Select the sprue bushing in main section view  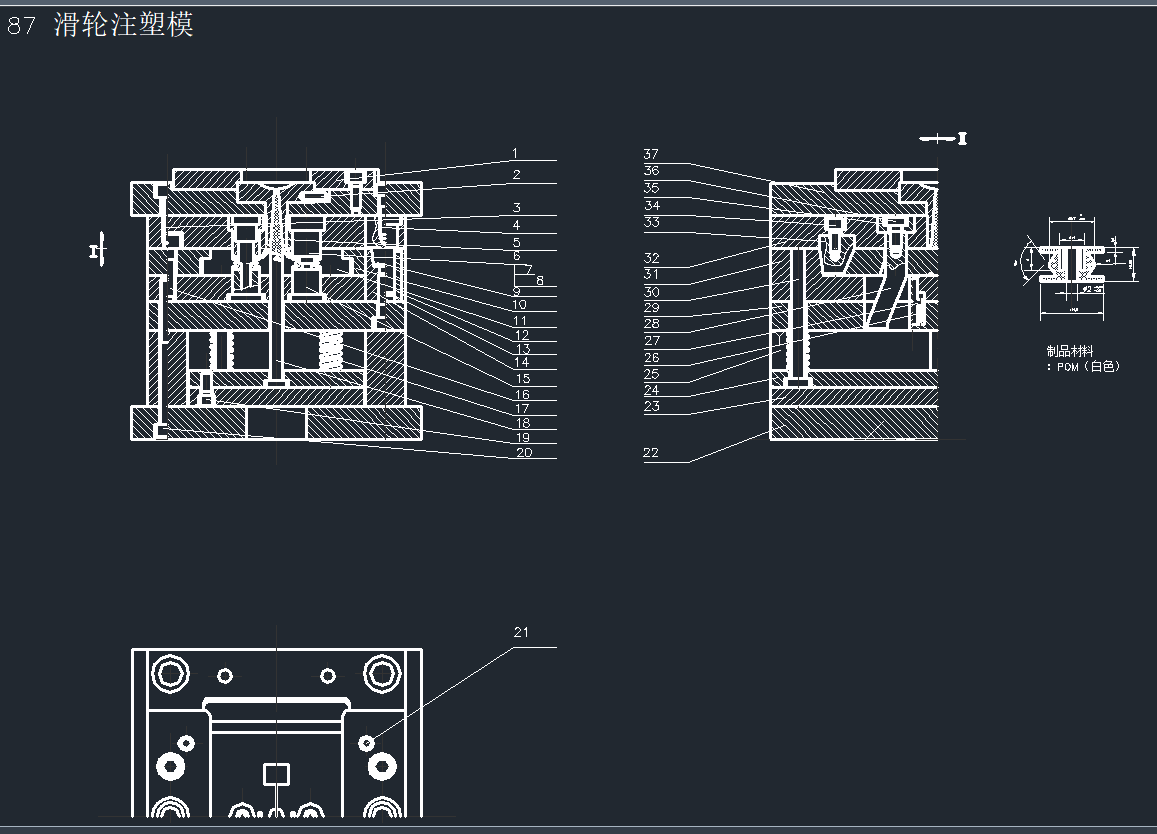coord(277,200)
